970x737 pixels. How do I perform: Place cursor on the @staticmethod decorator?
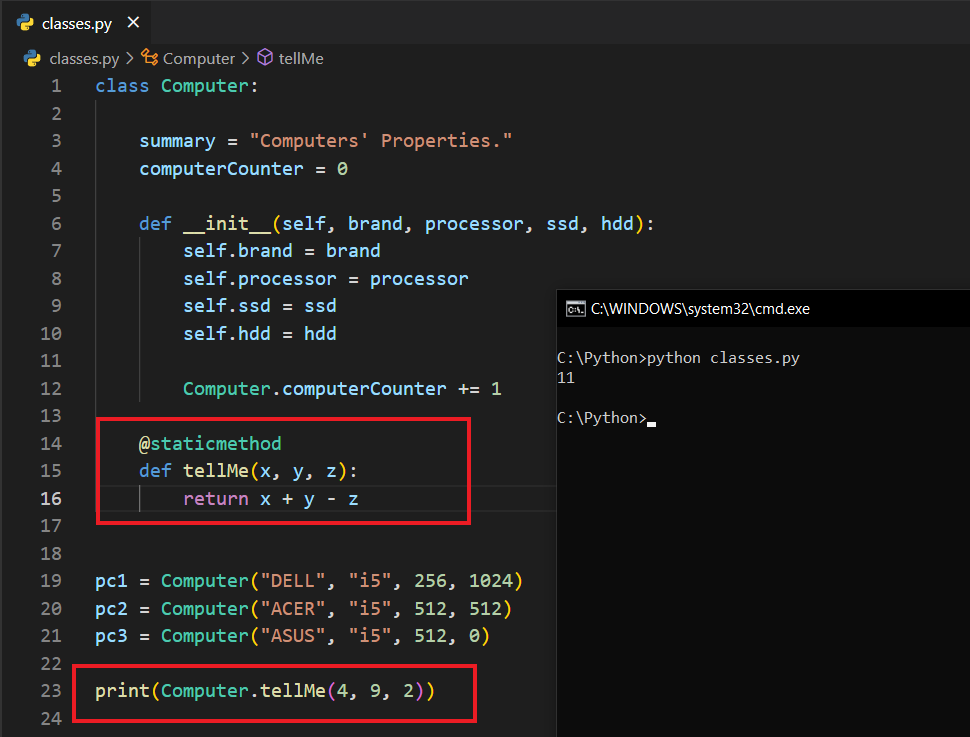(210, 443)
